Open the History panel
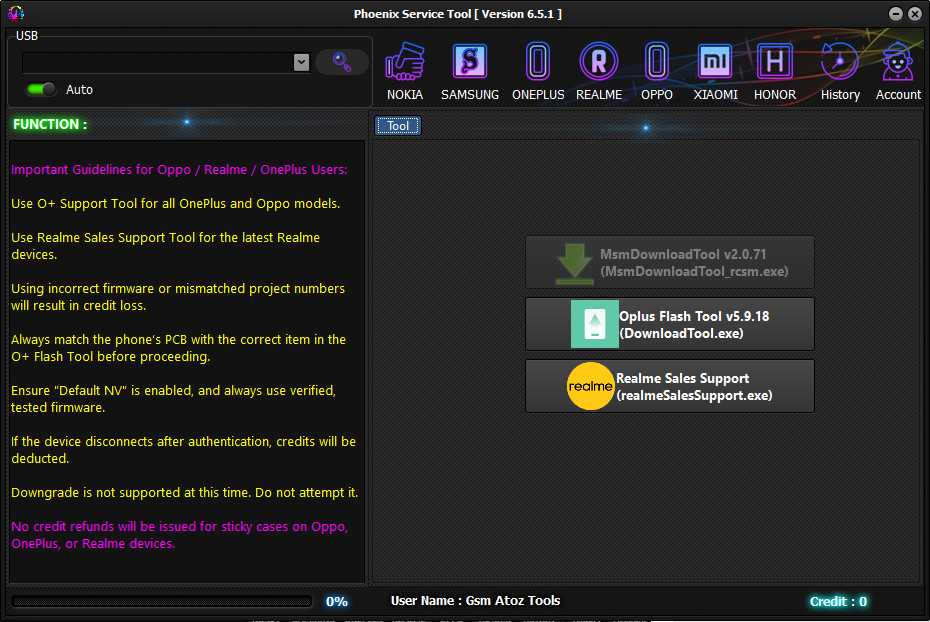Viewport: 930px width, 622px height. tap(839, 65)
